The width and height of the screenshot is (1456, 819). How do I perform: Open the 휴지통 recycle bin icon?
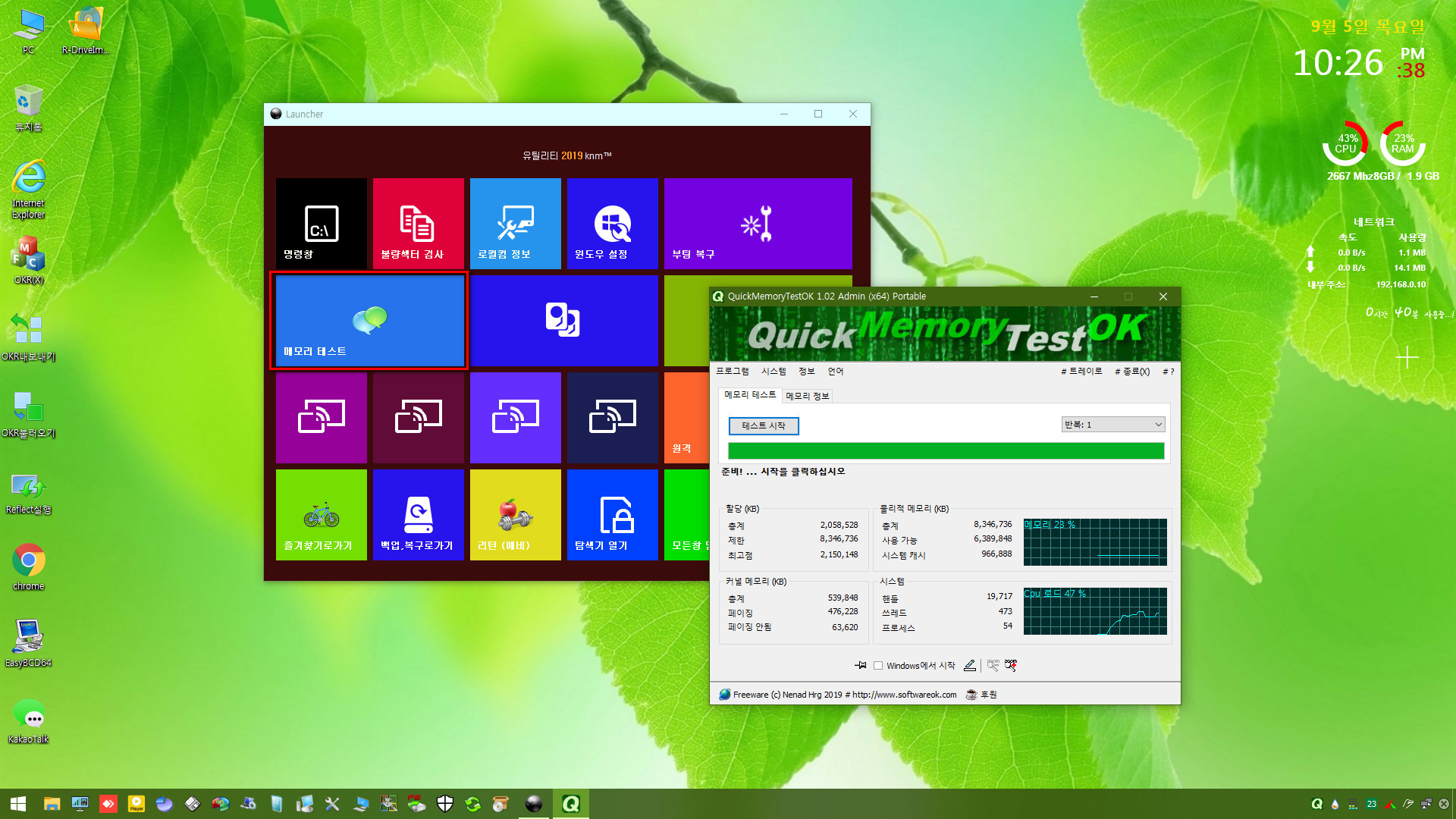(x=28, y=108)
